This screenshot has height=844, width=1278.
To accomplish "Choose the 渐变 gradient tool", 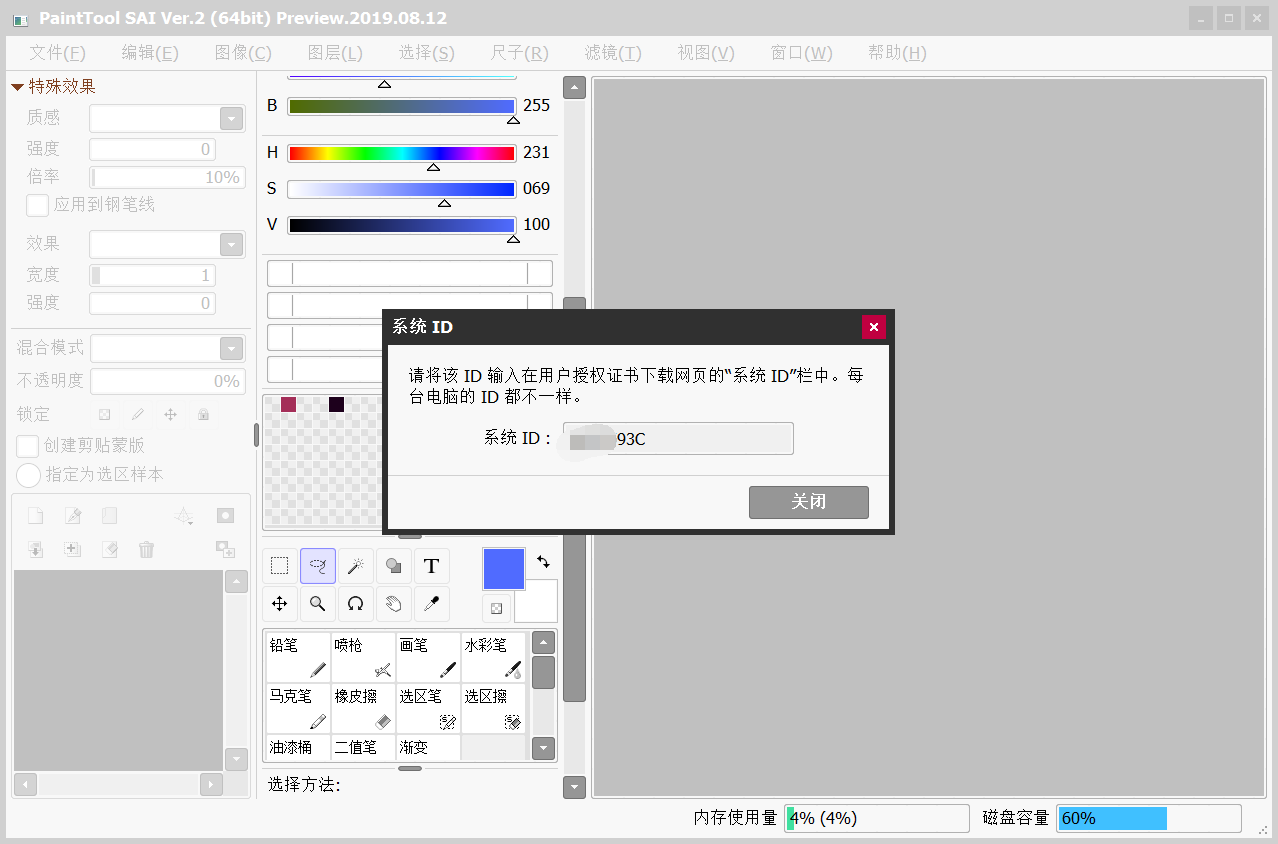I will (428, 747).
